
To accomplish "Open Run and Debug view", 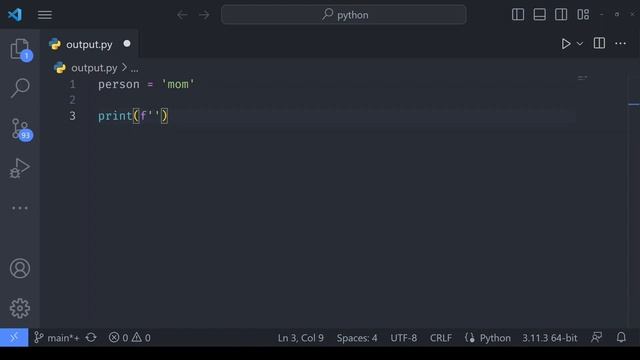I will (20, 168).
